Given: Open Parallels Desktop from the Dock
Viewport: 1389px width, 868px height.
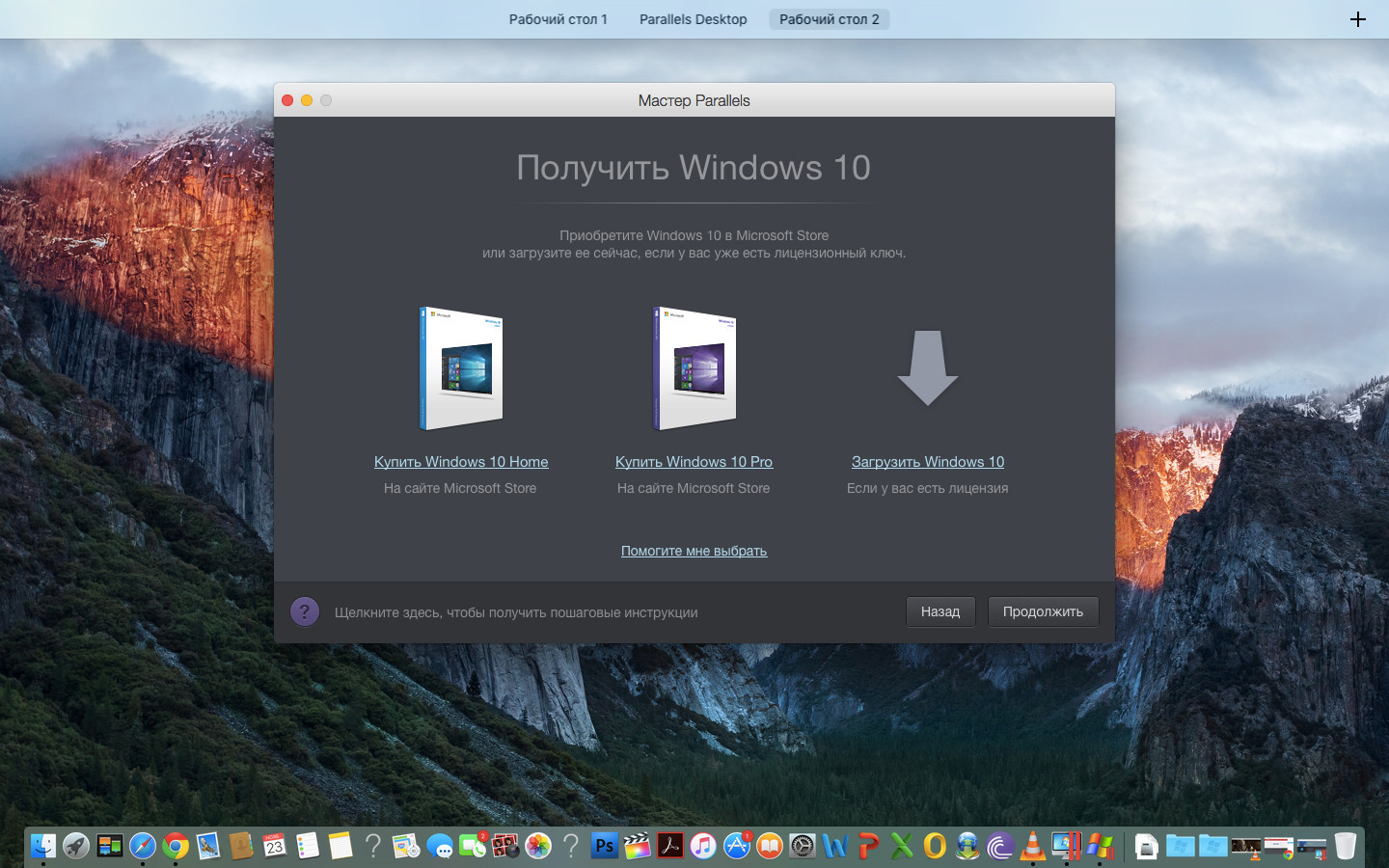Looking at the screenshot, I should 1066,846.
